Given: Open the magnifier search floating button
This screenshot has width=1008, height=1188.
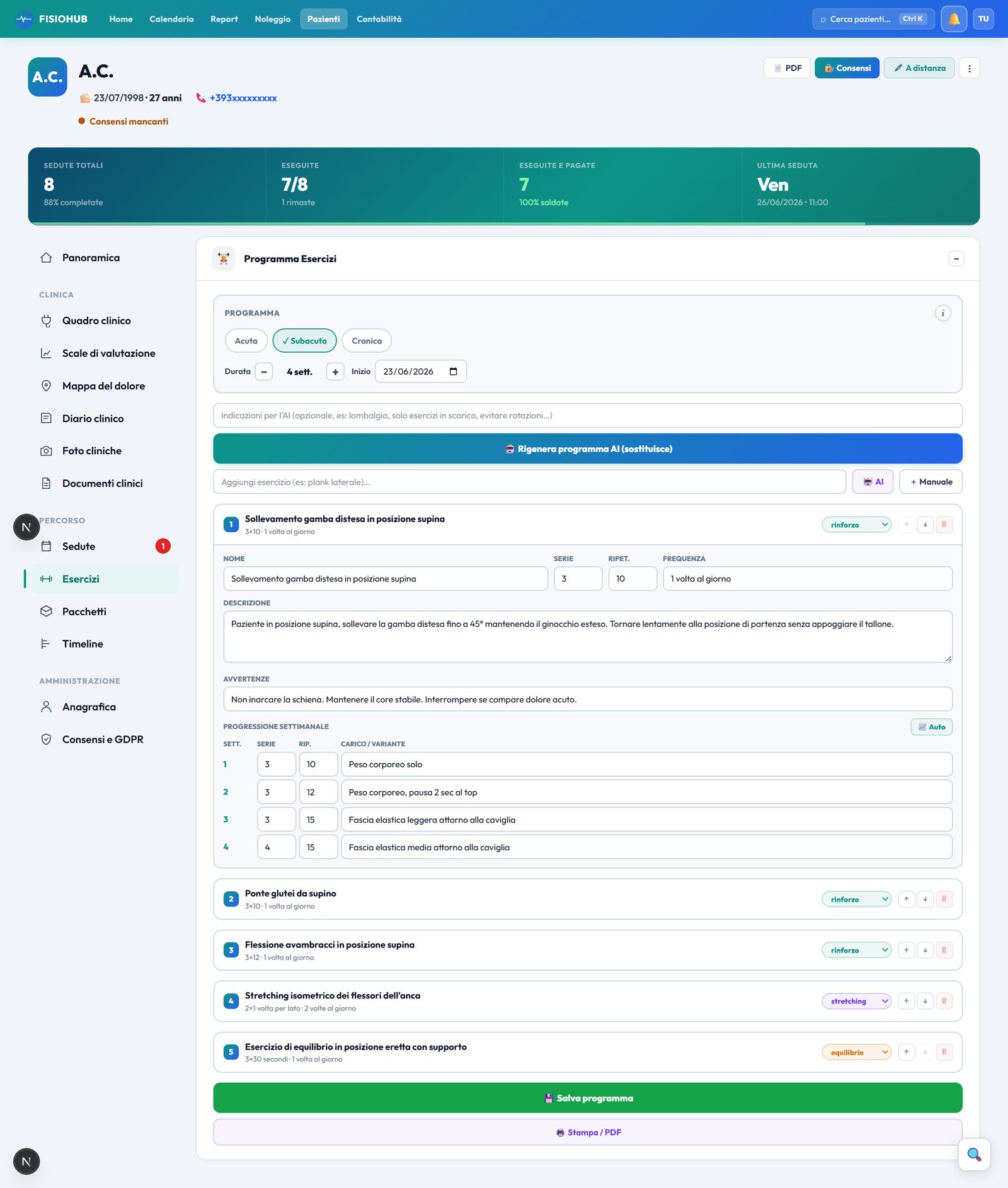Looking at the screenshot, I should tap(974, 1155).
